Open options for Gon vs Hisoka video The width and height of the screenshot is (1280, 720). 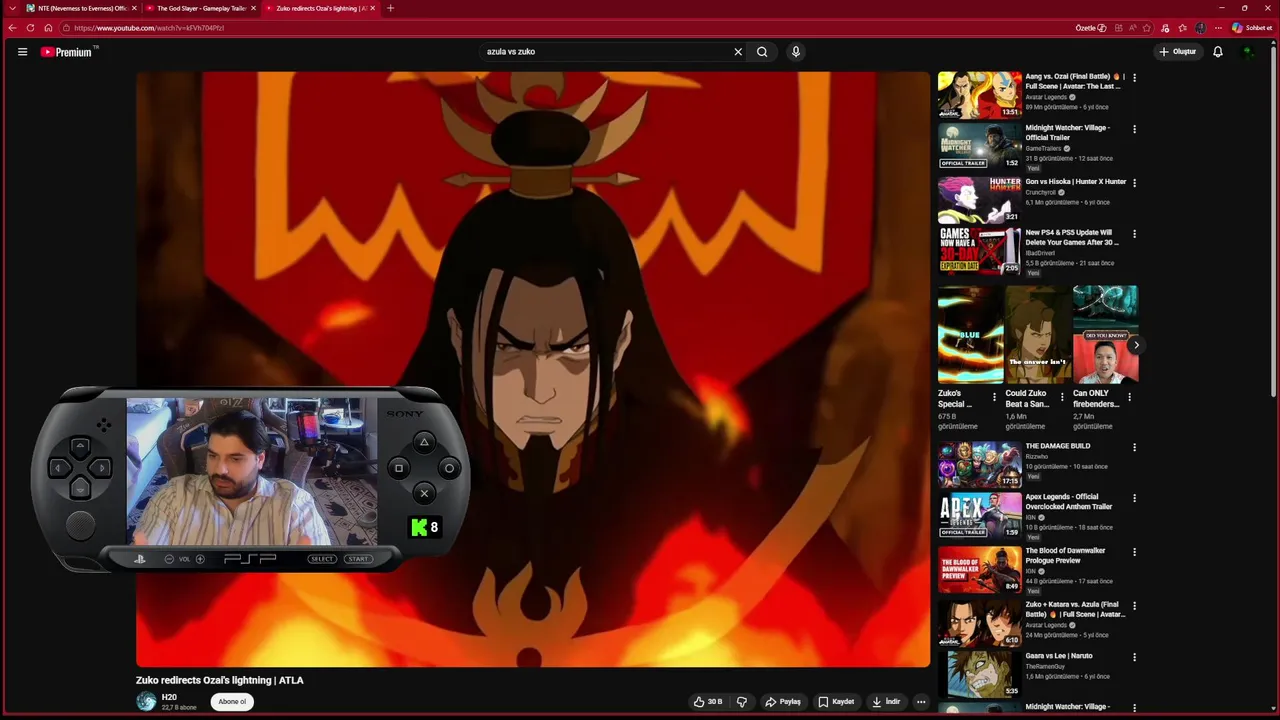click(x=1134, y=183)
